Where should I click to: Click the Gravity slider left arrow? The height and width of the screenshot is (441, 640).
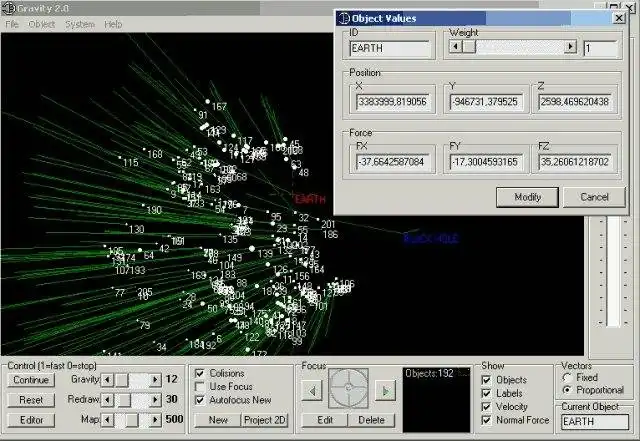point(107,380)
